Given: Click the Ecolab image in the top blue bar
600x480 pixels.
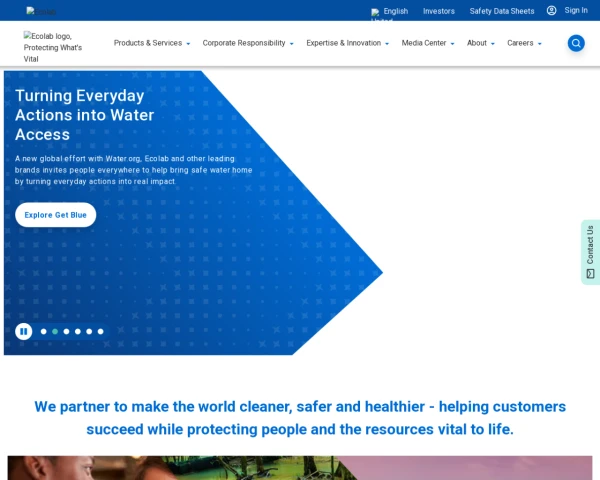Looking at the screenshot, I should [41, 11].
